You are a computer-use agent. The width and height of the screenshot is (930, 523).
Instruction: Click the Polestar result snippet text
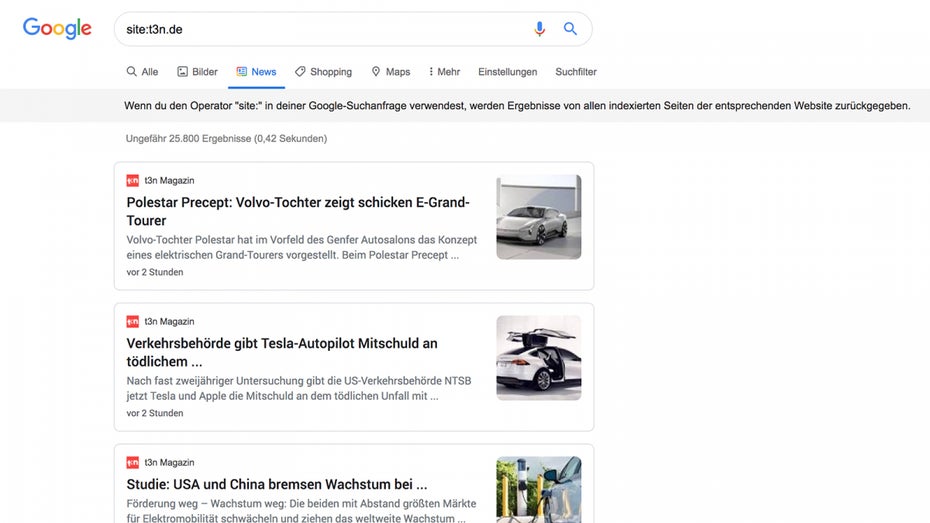point(301,247)
